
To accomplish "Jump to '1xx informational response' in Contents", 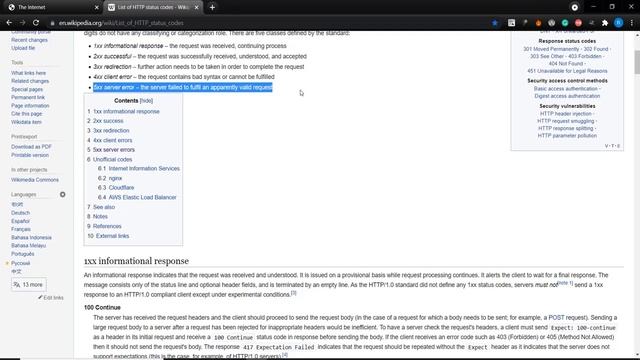I will [x=126, y=111].
